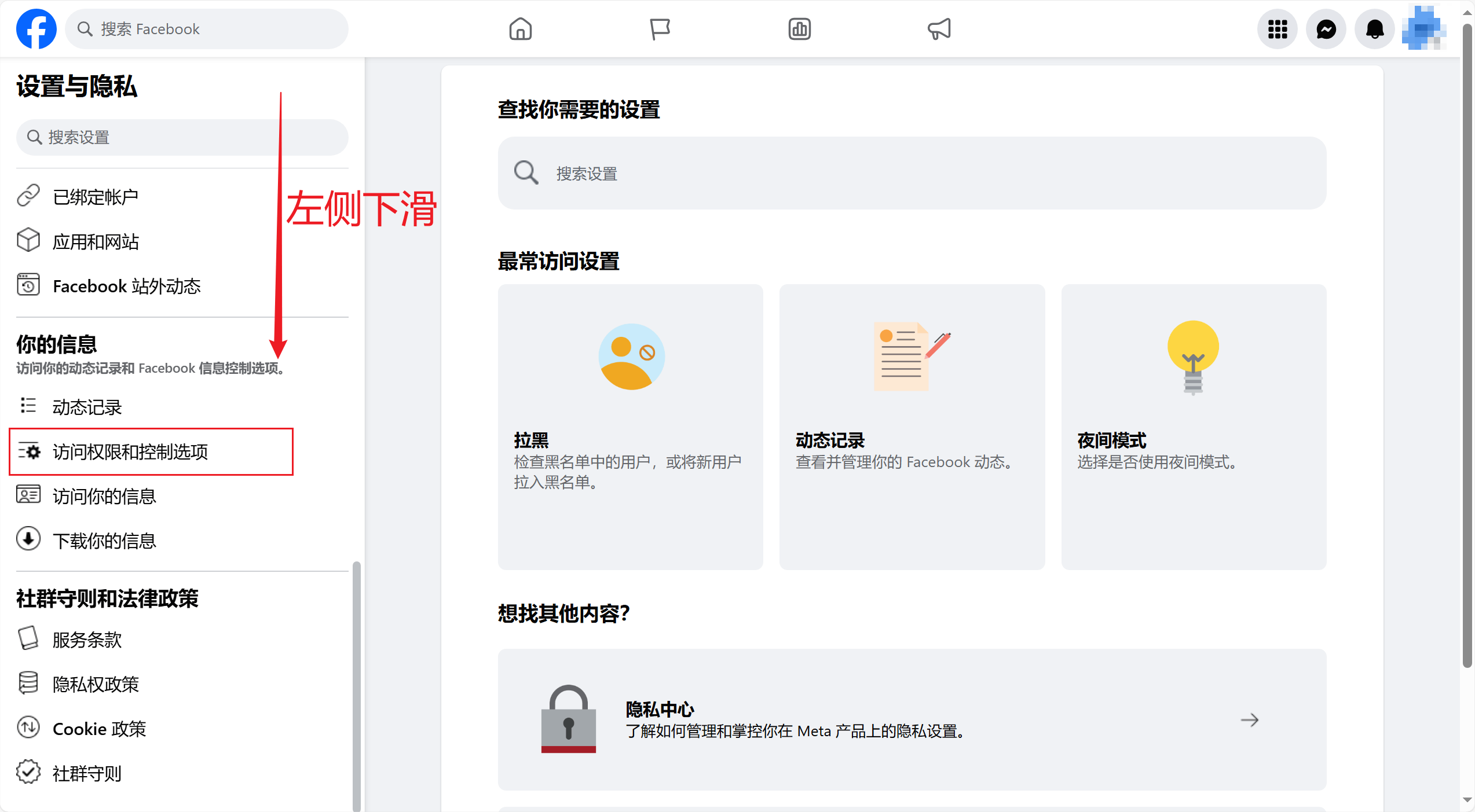1475x812 pixels.
Task: Open the 夜间模式 settings card title
Action: 1111,440
